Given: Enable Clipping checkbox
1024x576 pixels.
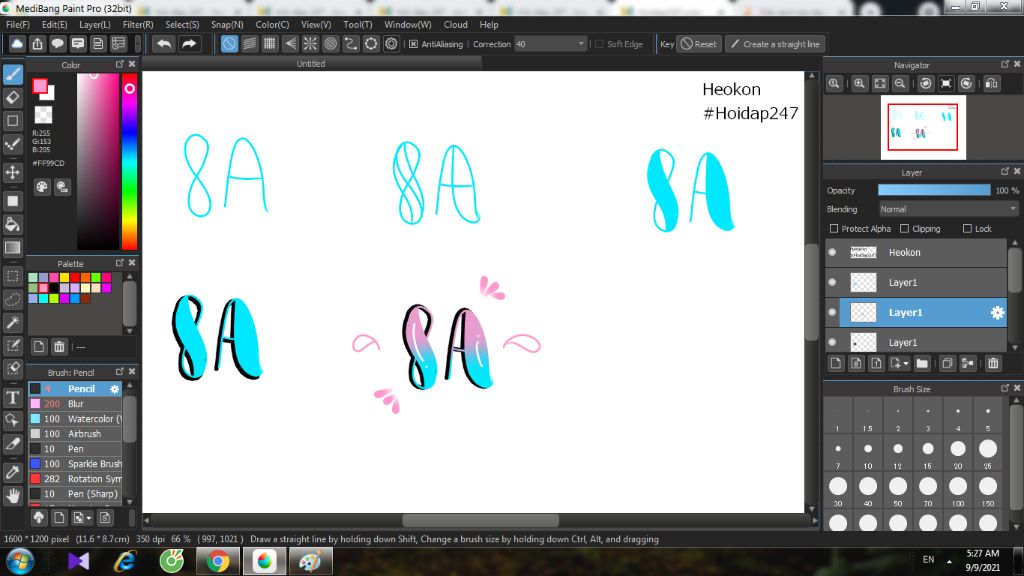Looking at the screenshot, I should (x=904, y=229).
